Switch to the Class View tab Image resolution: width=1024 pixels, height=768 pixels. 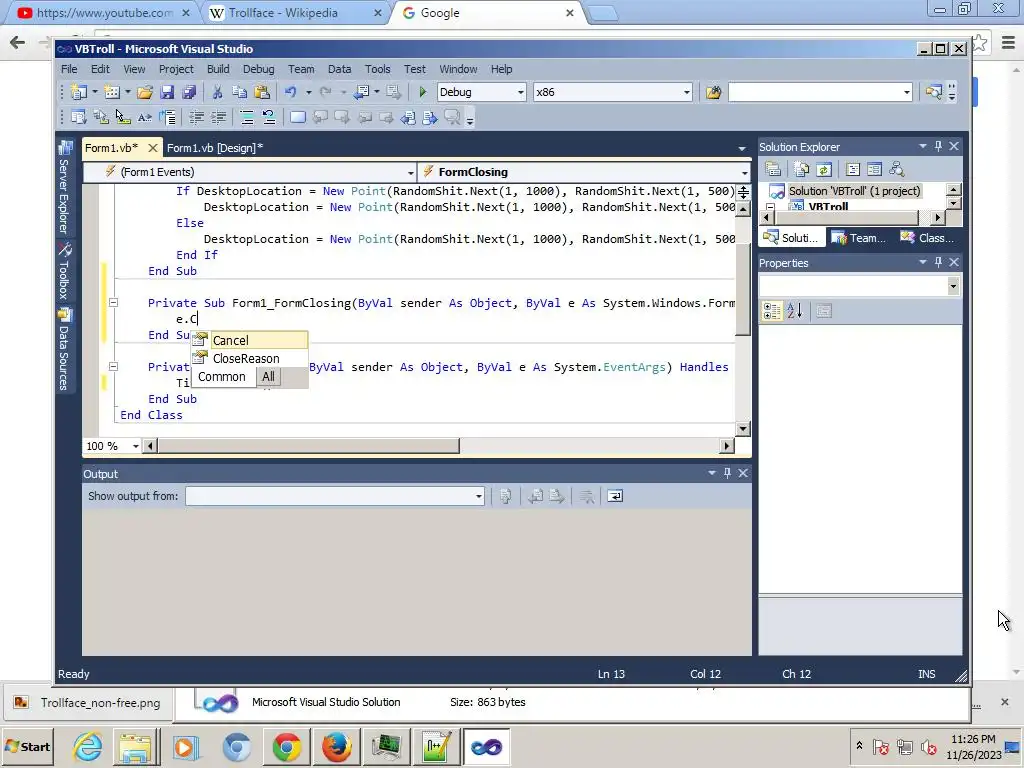click(x=928, y=238)
